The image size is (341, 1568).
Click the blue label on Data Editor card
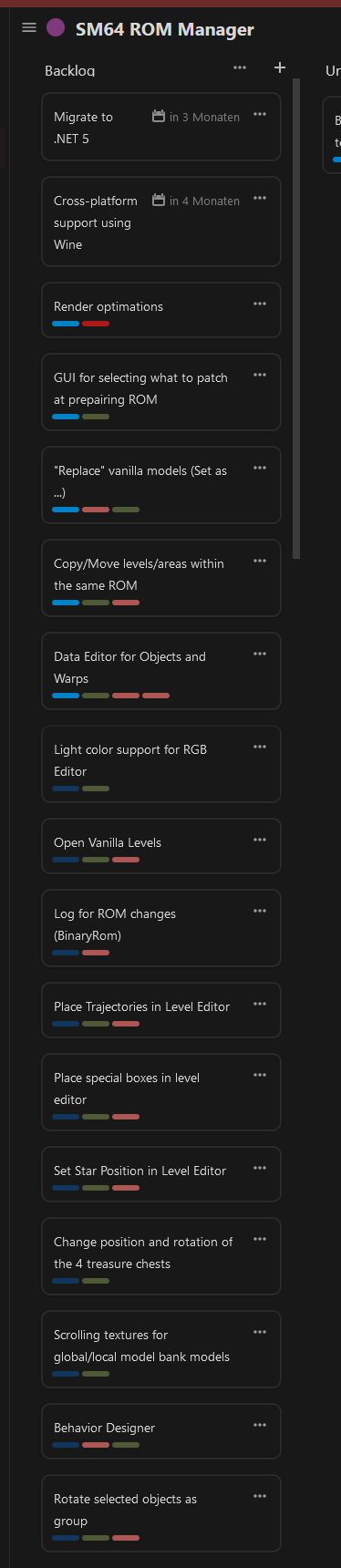tap(66, 696)
